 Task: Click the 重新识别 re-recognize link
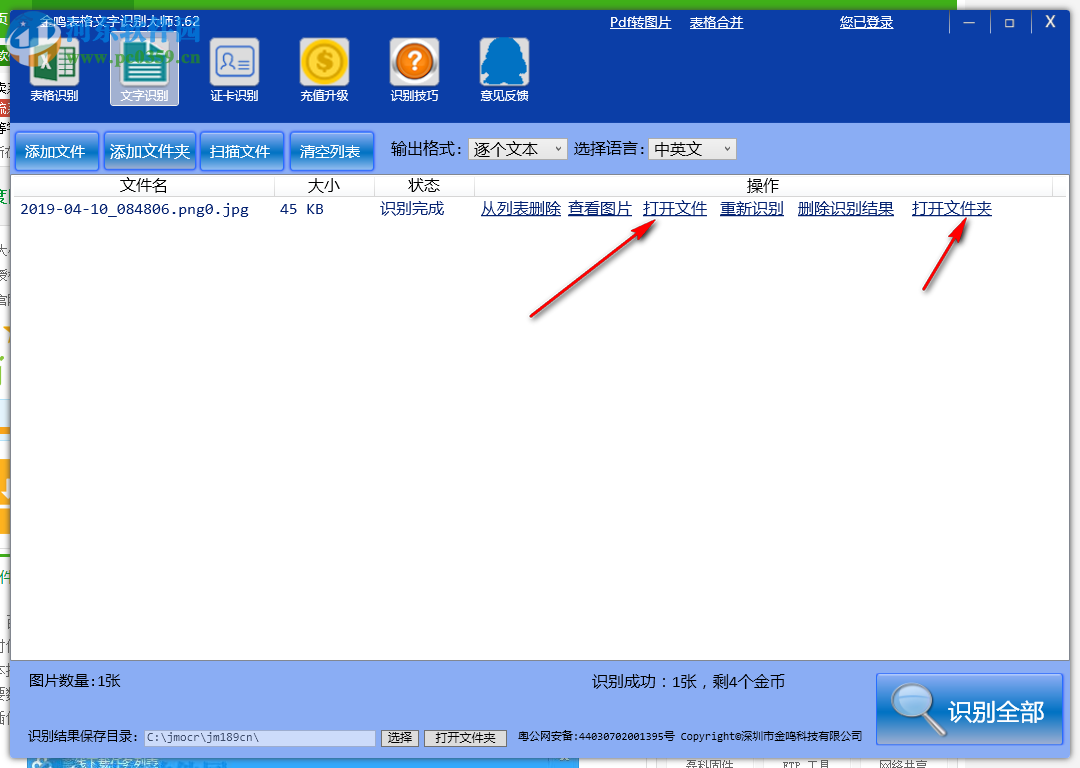(x=752, y=209)
